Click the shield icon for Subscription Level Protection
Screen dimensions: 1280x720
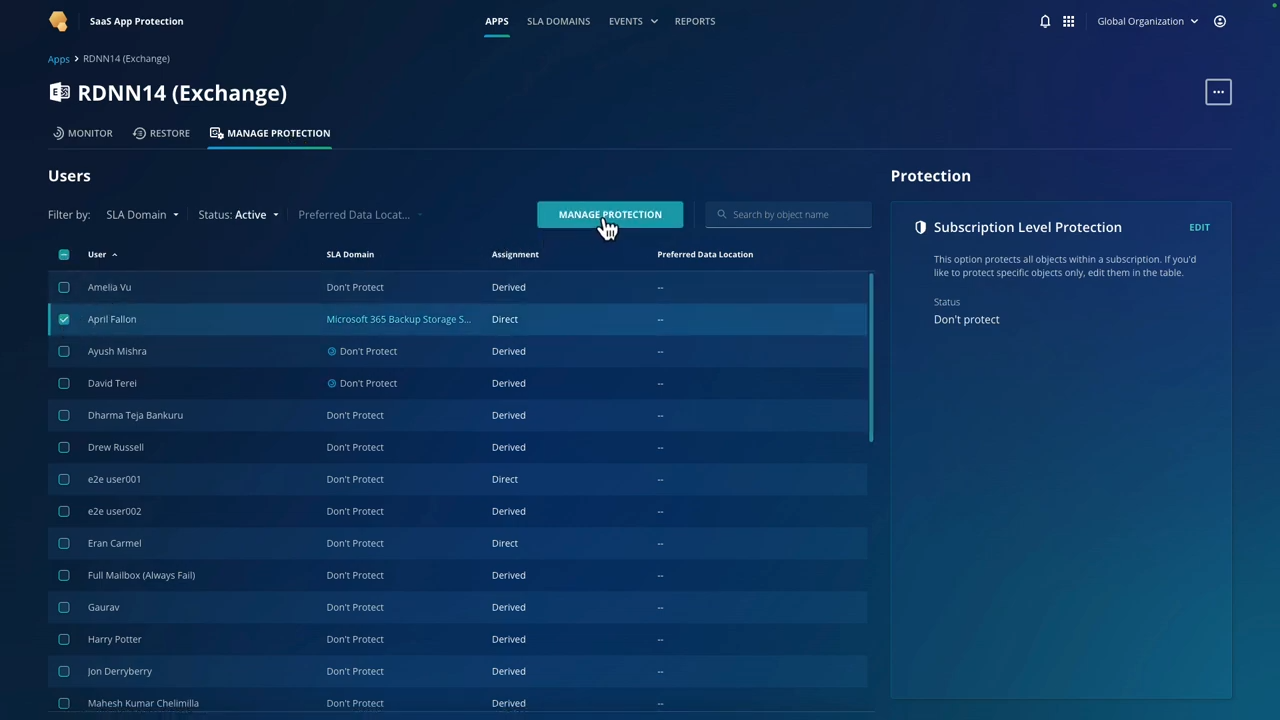click(920, 227)
